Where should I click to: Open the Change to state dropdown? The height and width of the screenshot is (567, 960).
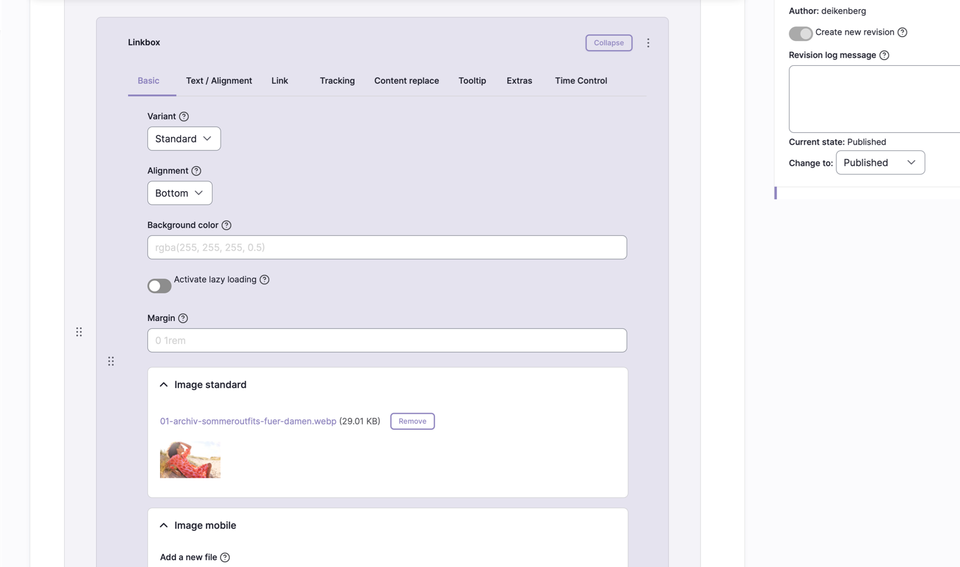pos(879,163)
